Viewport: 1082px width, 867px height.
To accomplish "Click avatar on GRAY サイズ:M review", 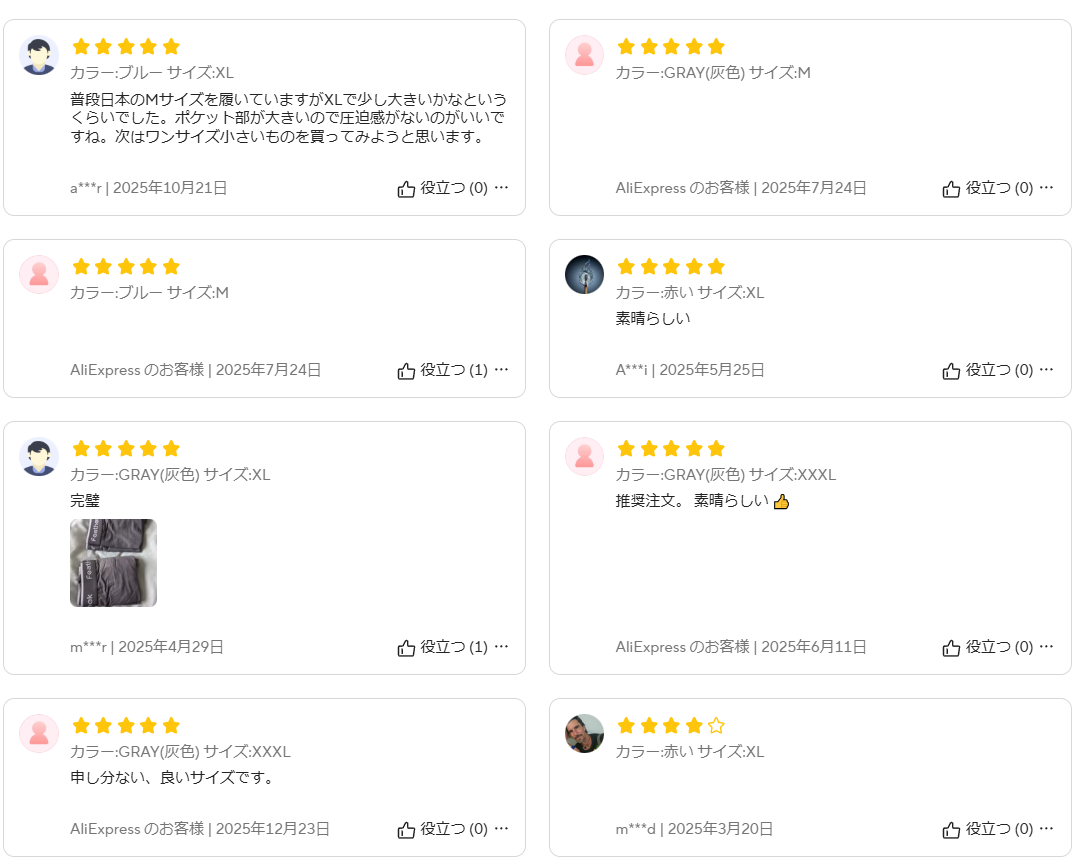I will pos(584,55).
